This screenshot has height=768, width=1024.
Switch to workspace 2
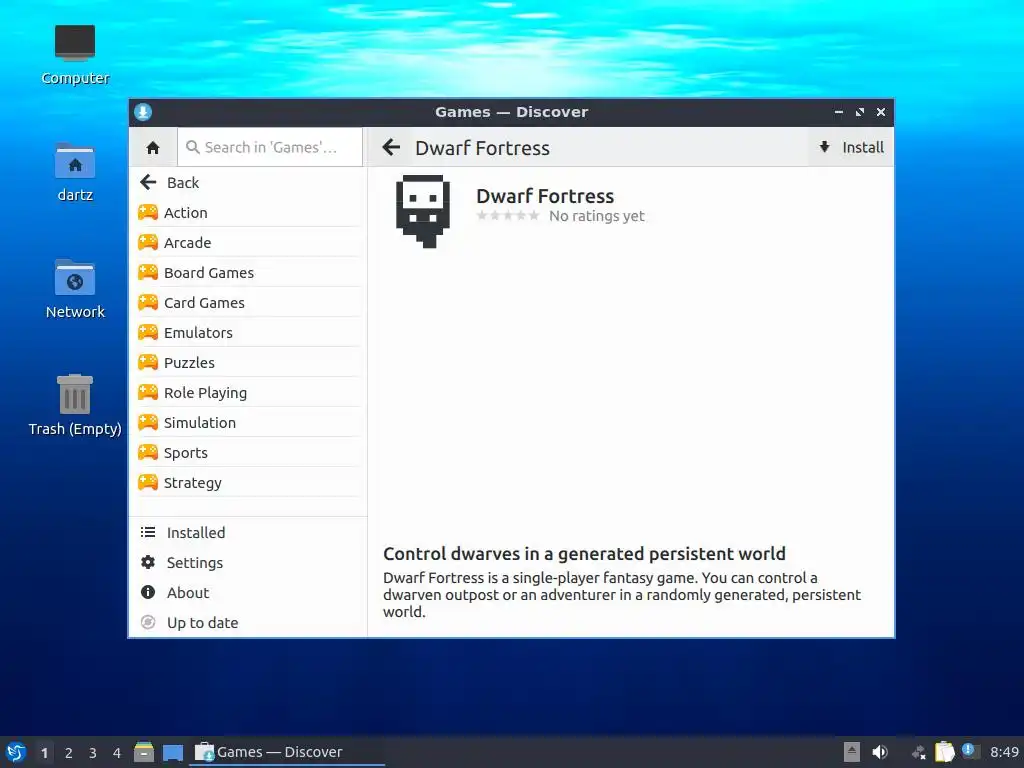tap(69, 753)
